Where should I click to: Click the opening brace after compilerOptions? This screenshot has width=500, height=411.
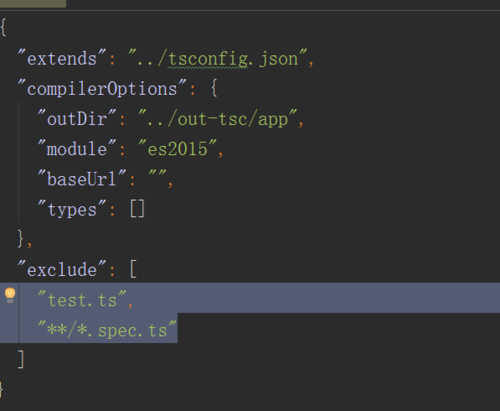(214, 88)
